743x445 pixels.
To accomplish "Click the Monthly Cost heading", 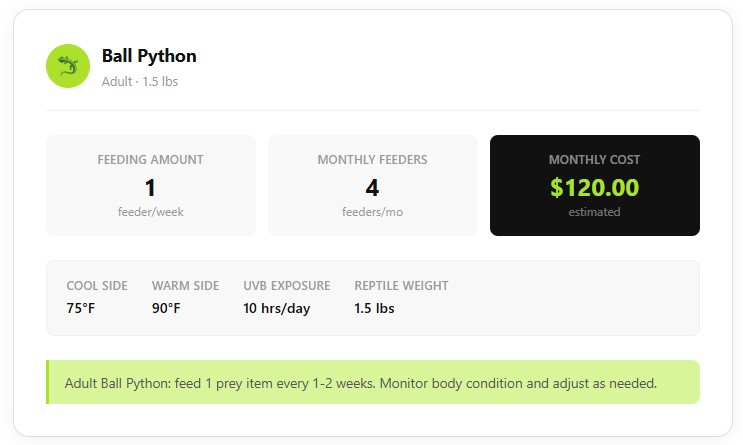I will coord(594,159).
